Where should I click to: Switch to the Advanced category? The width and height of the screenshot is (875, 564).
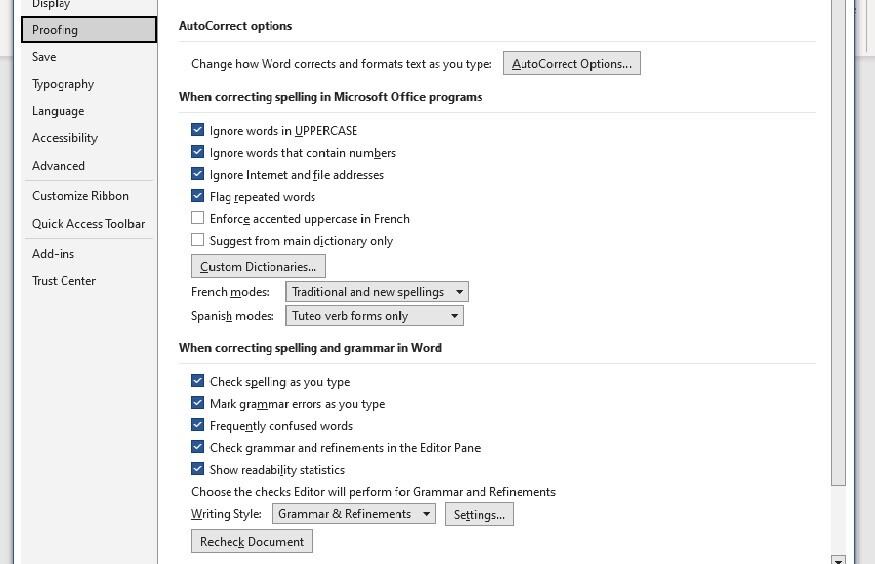click(x=58, y=166)
